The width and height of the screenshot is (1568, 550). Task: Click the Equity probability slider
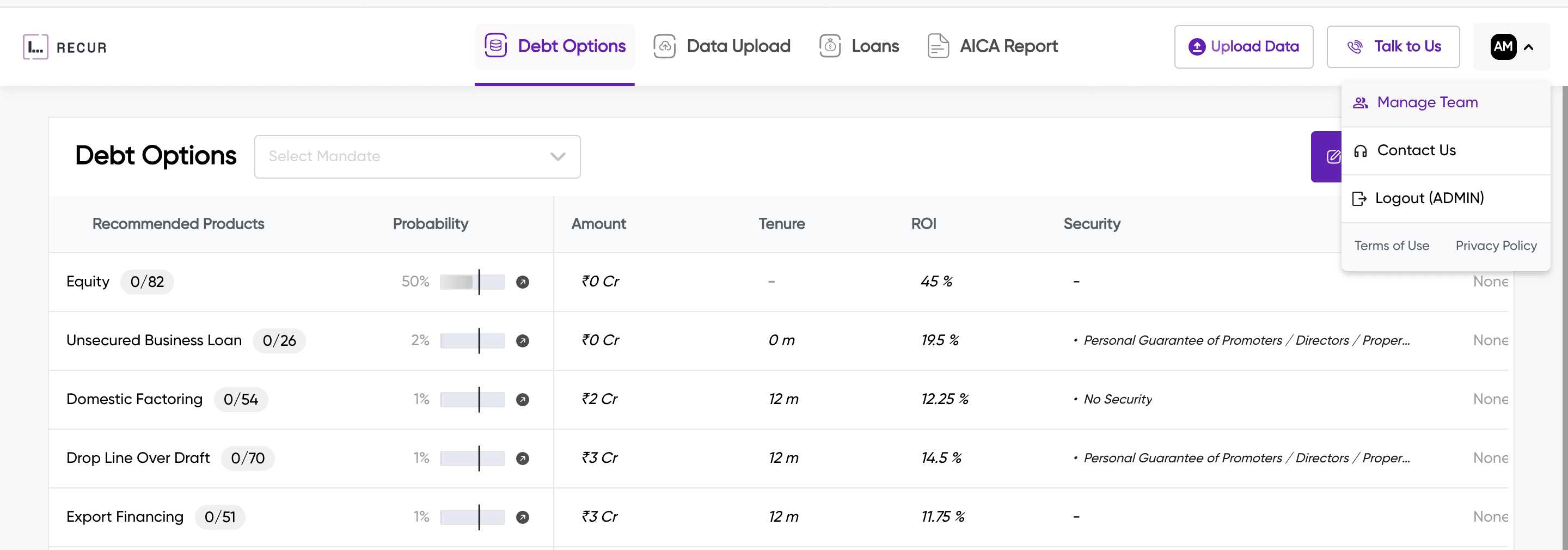click(x=473, y=282)
